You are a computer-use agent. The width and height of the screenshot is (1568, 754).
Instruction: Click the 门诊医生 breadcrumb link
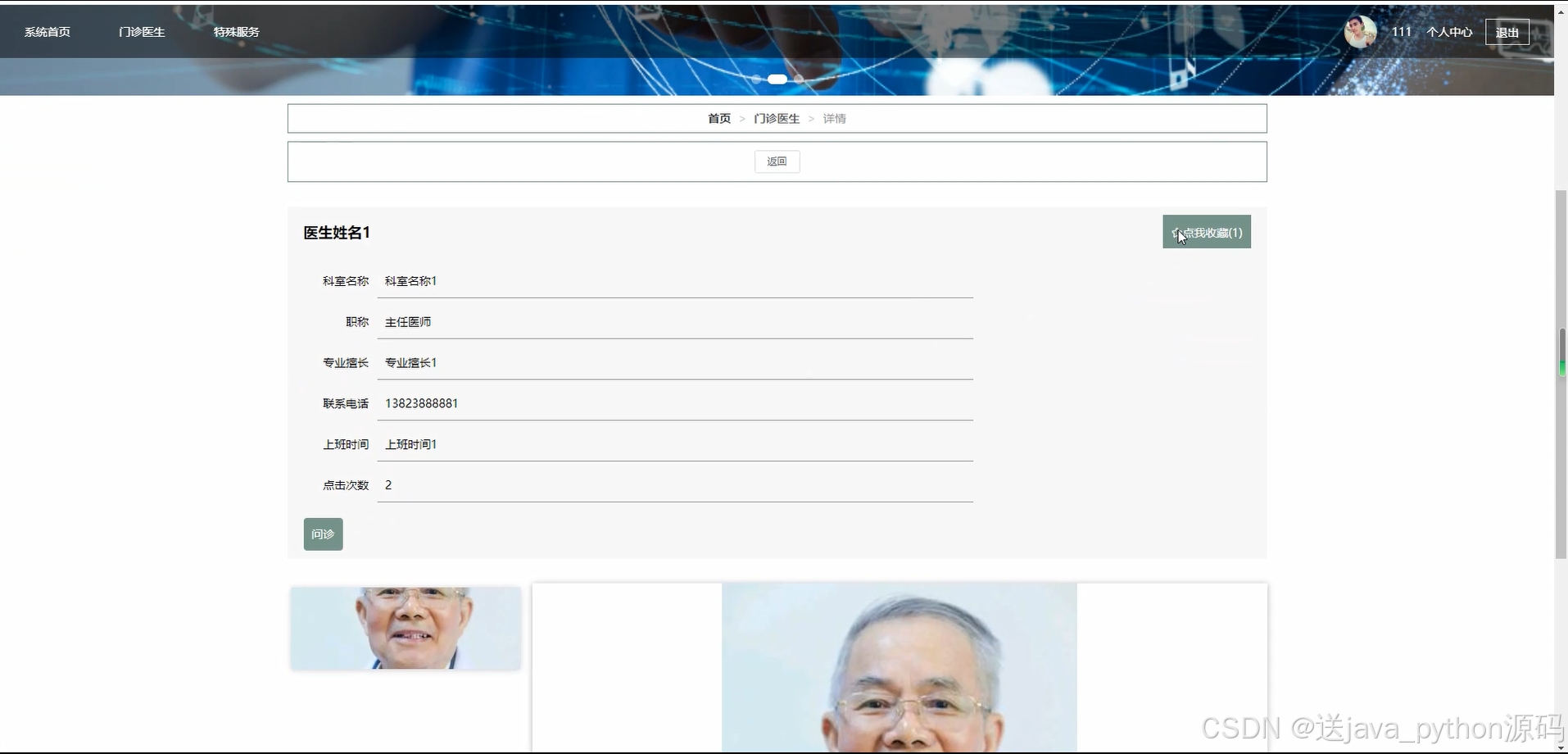point(777,119)
